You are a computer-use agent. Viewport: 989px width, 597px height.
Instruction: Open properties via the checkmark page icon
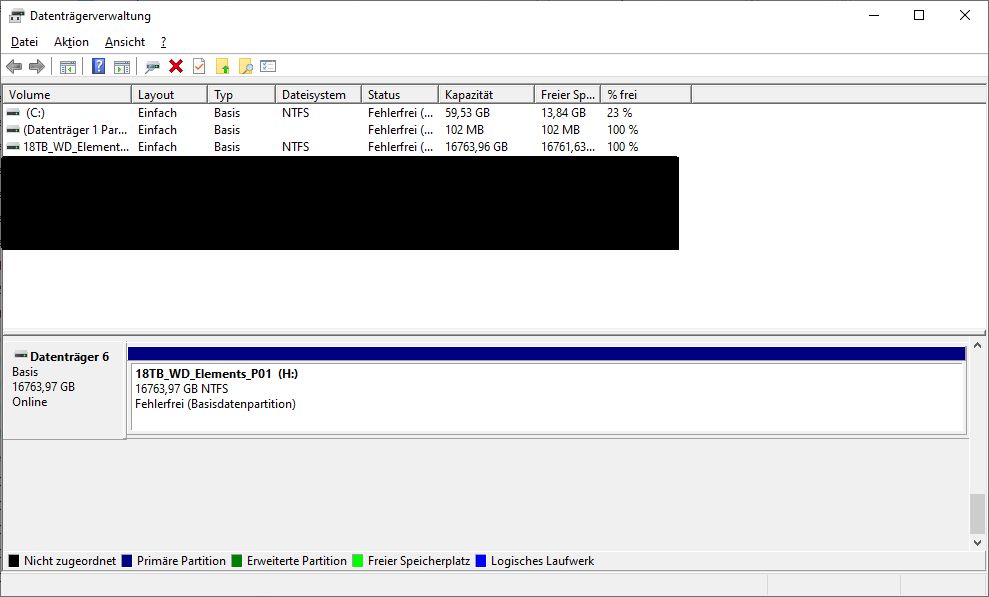click(199, 66)
